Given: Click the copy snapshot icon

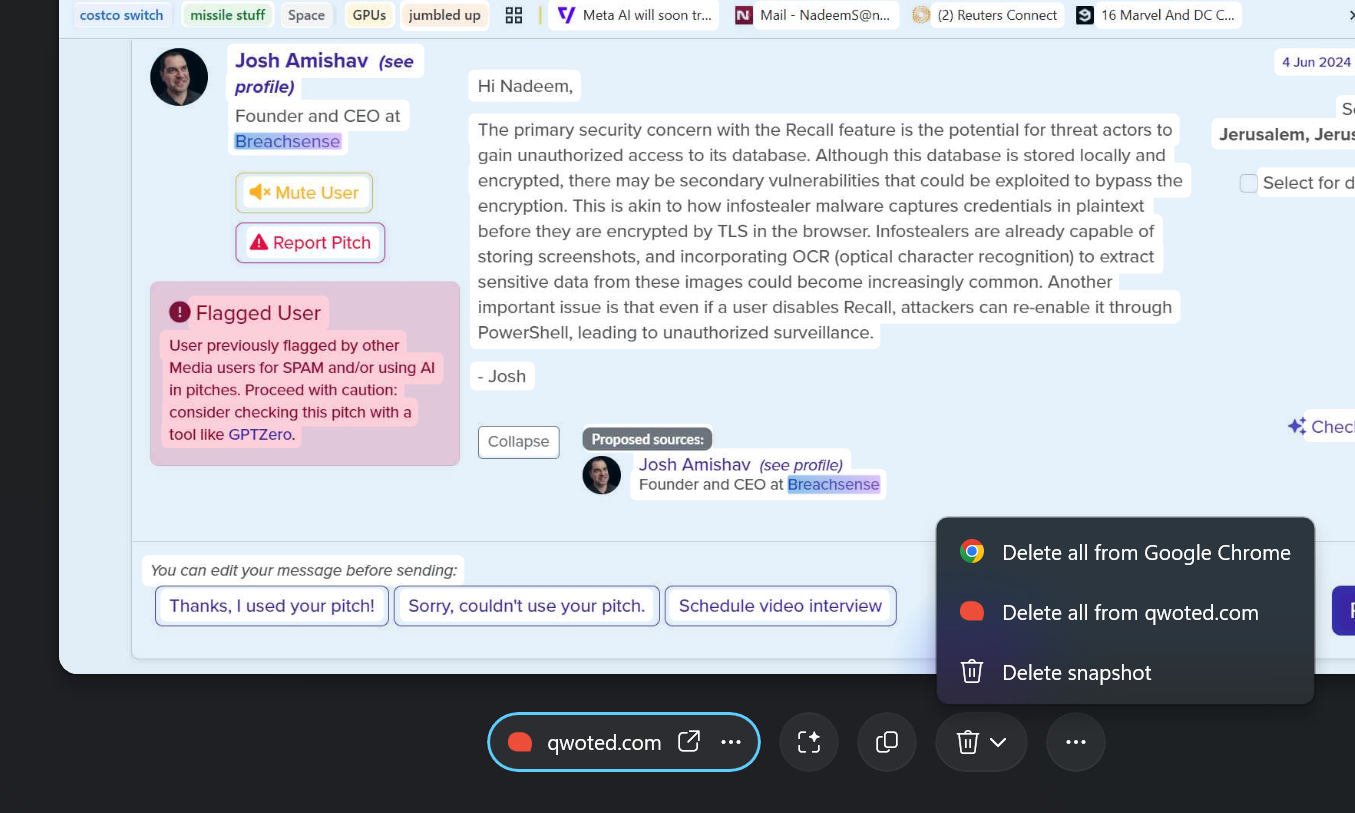Looking at the screenshot, I should tap(887, 742).
